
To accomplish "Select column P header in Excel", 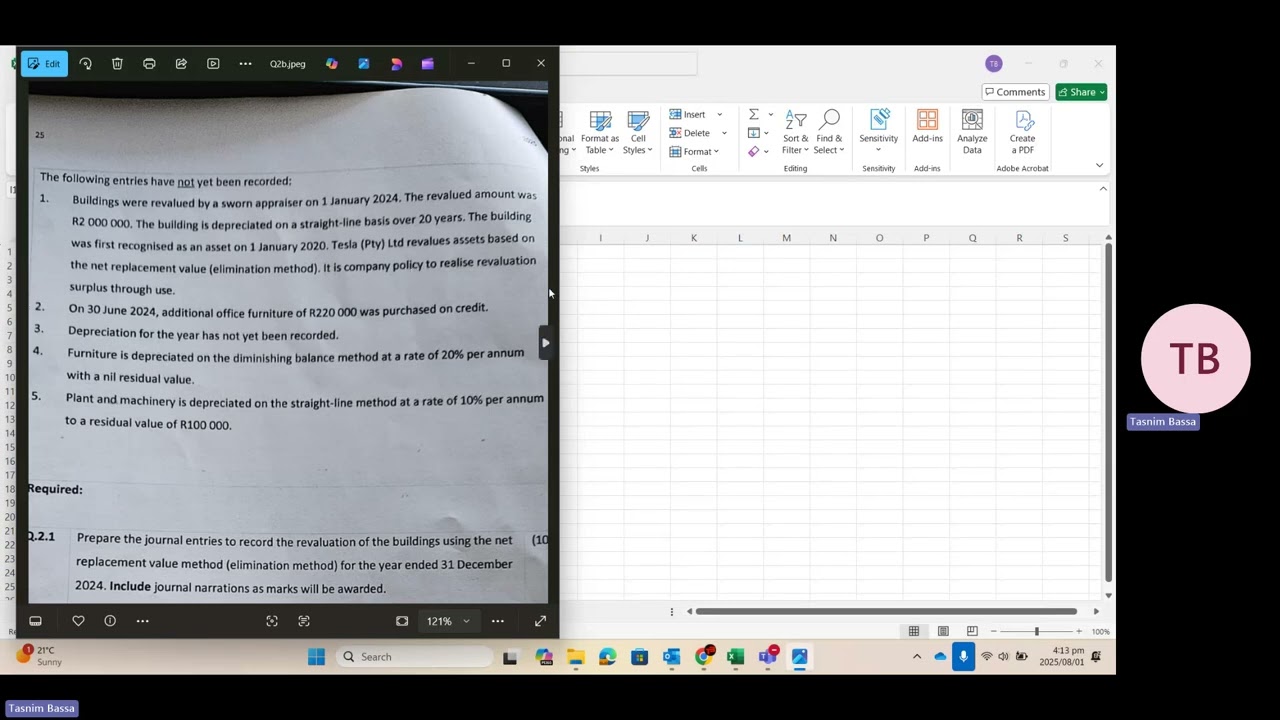I will [x=926, y=238].
